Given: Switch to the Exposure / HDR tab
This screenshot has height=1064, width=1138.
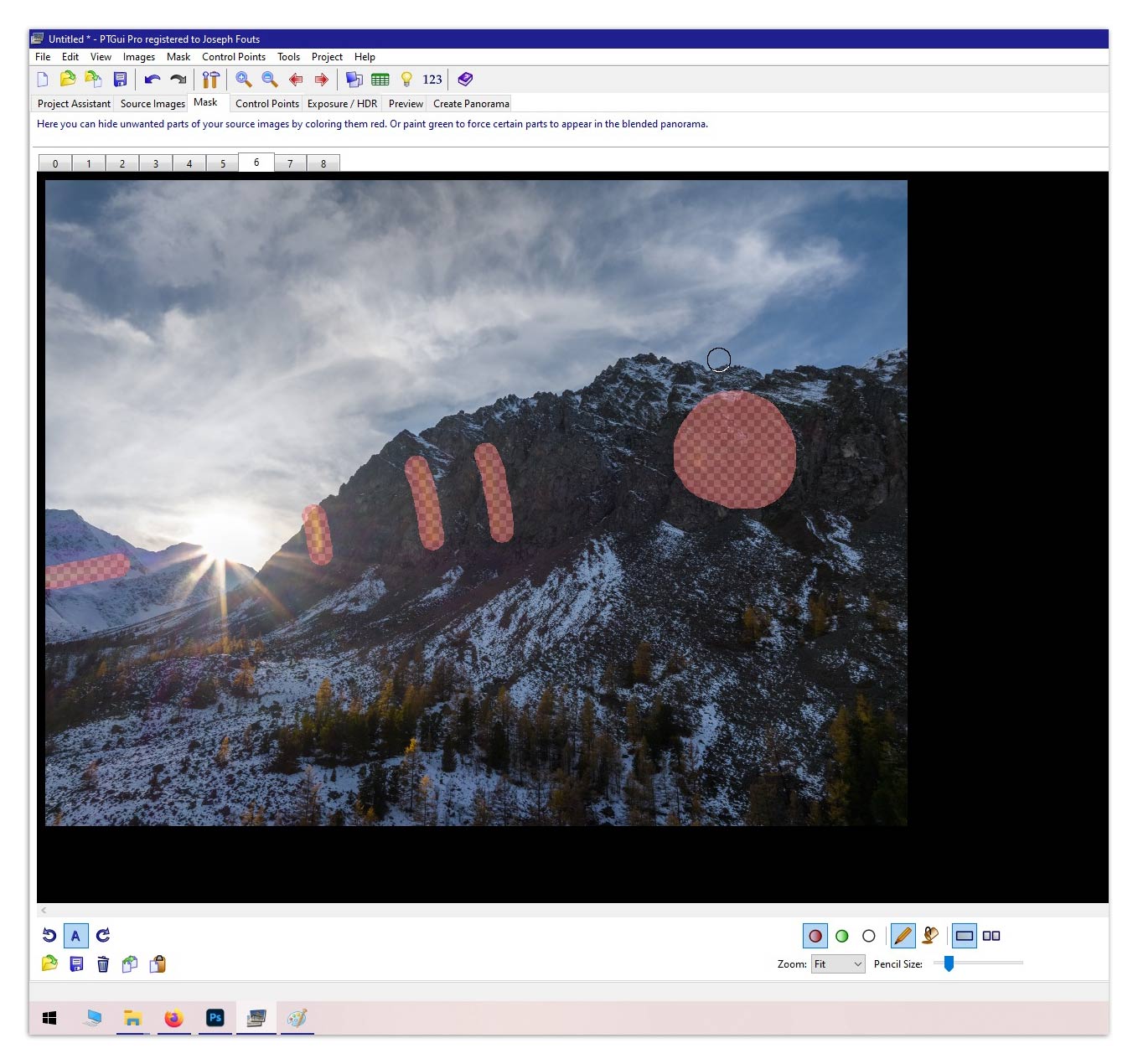Looking at the screenshot, I should (x=342, y=104).
